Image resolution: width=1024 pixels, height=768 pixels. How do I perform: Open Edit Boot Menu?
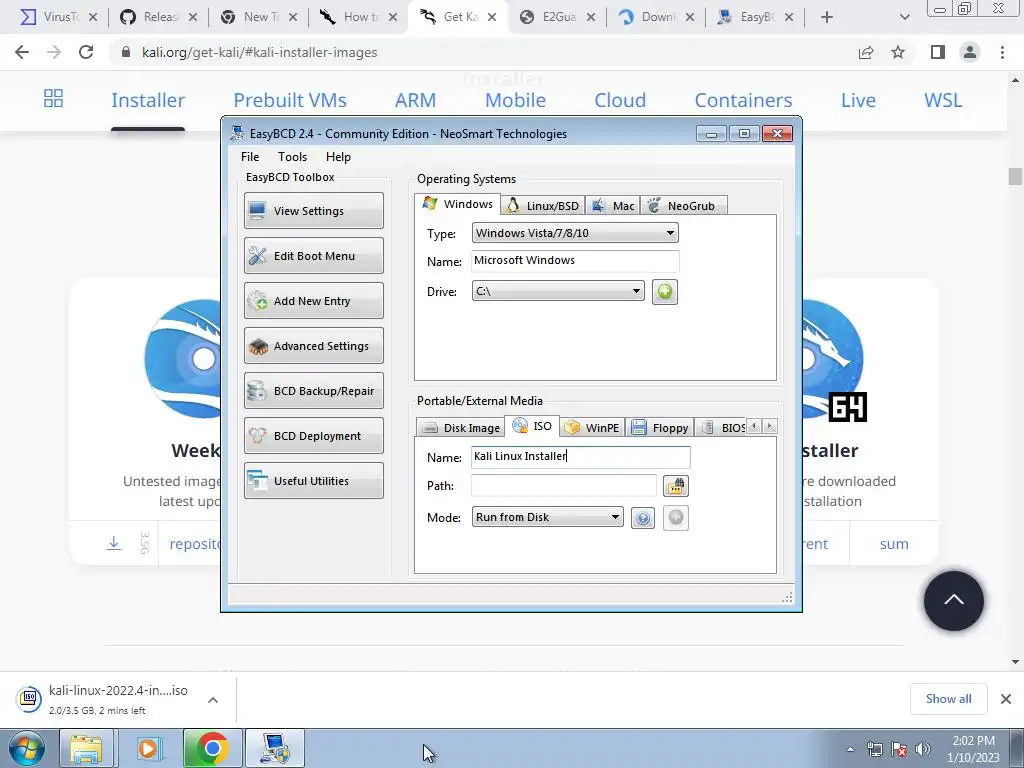pyautogui.click(x=313, y=255)
